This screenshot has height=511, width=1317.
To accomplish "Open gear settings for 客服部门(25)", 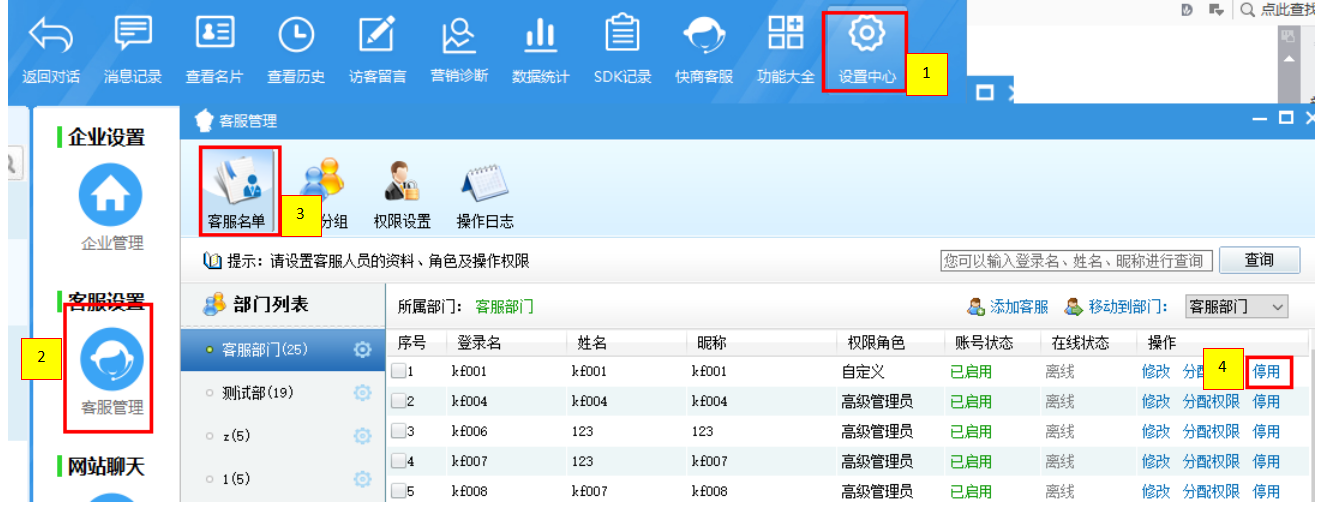I will coord(363,350).
